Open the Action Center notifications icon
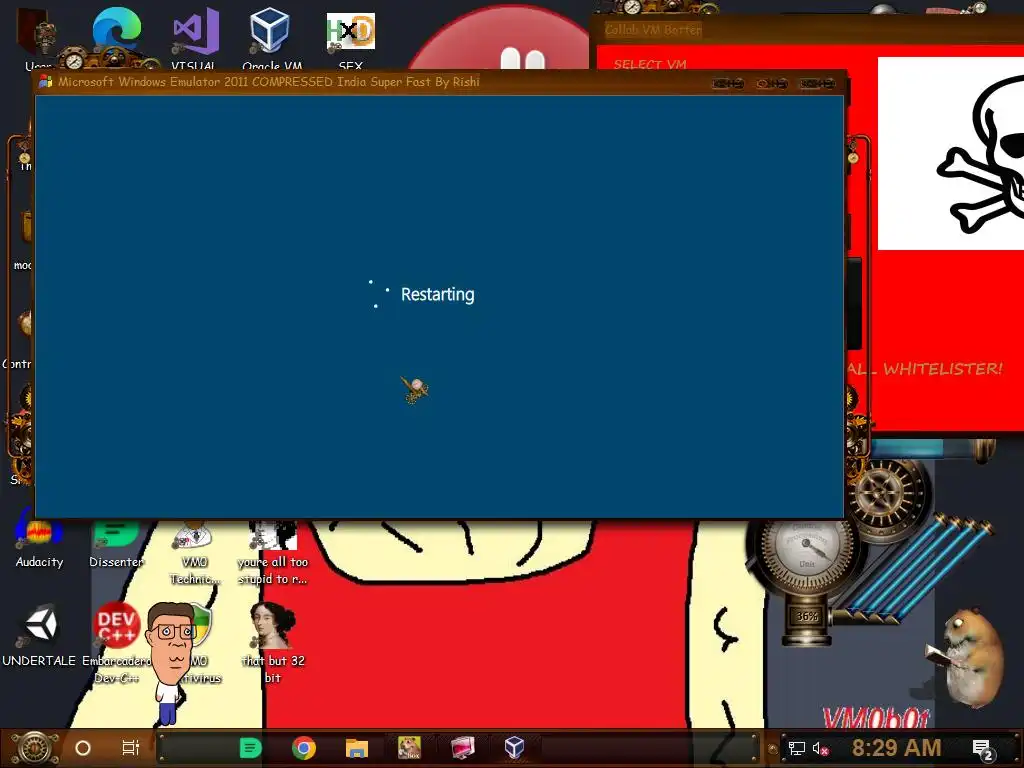 pos(983,750)
